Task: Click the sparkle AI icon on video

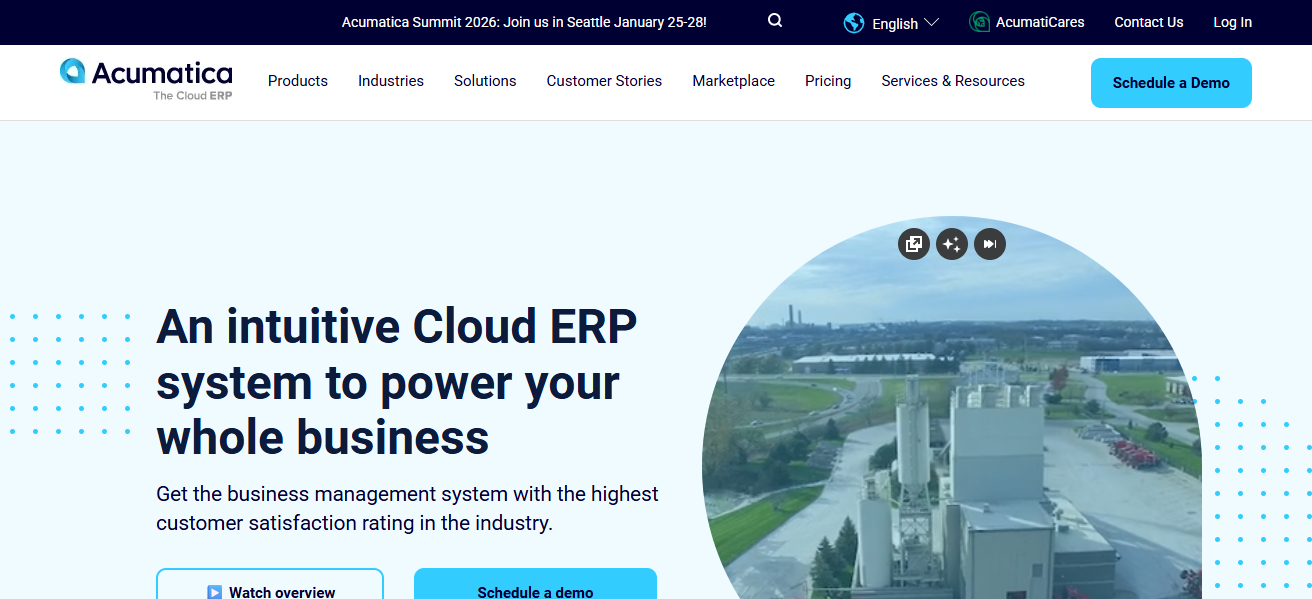Action: click(x=951, y=244)
